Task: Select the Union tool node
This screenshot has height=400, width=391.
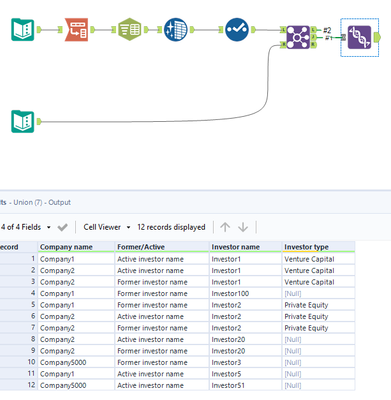Action: click(x=359, y=37)
